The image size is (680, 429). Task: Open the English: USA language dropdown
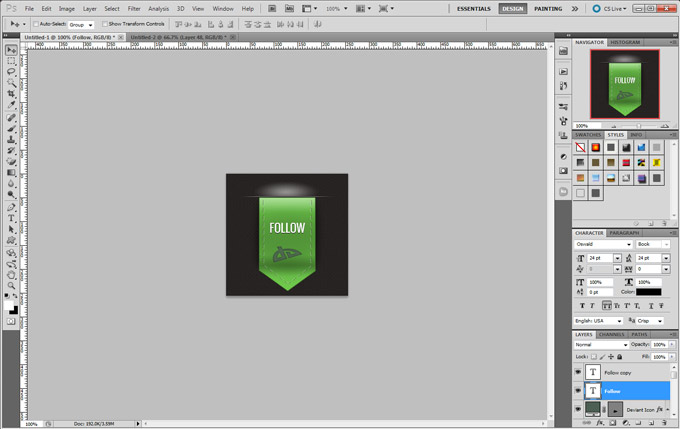598,321
